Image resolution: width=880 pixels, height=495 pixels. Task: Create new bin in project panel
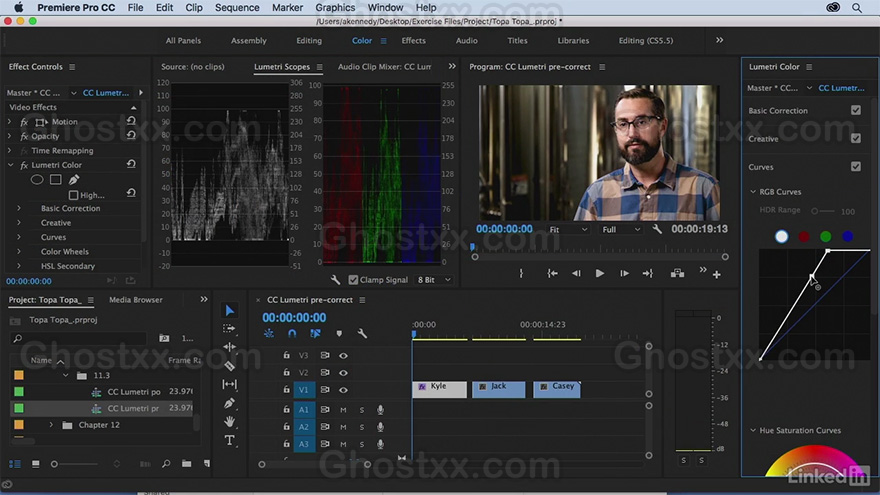pos(186,464)
